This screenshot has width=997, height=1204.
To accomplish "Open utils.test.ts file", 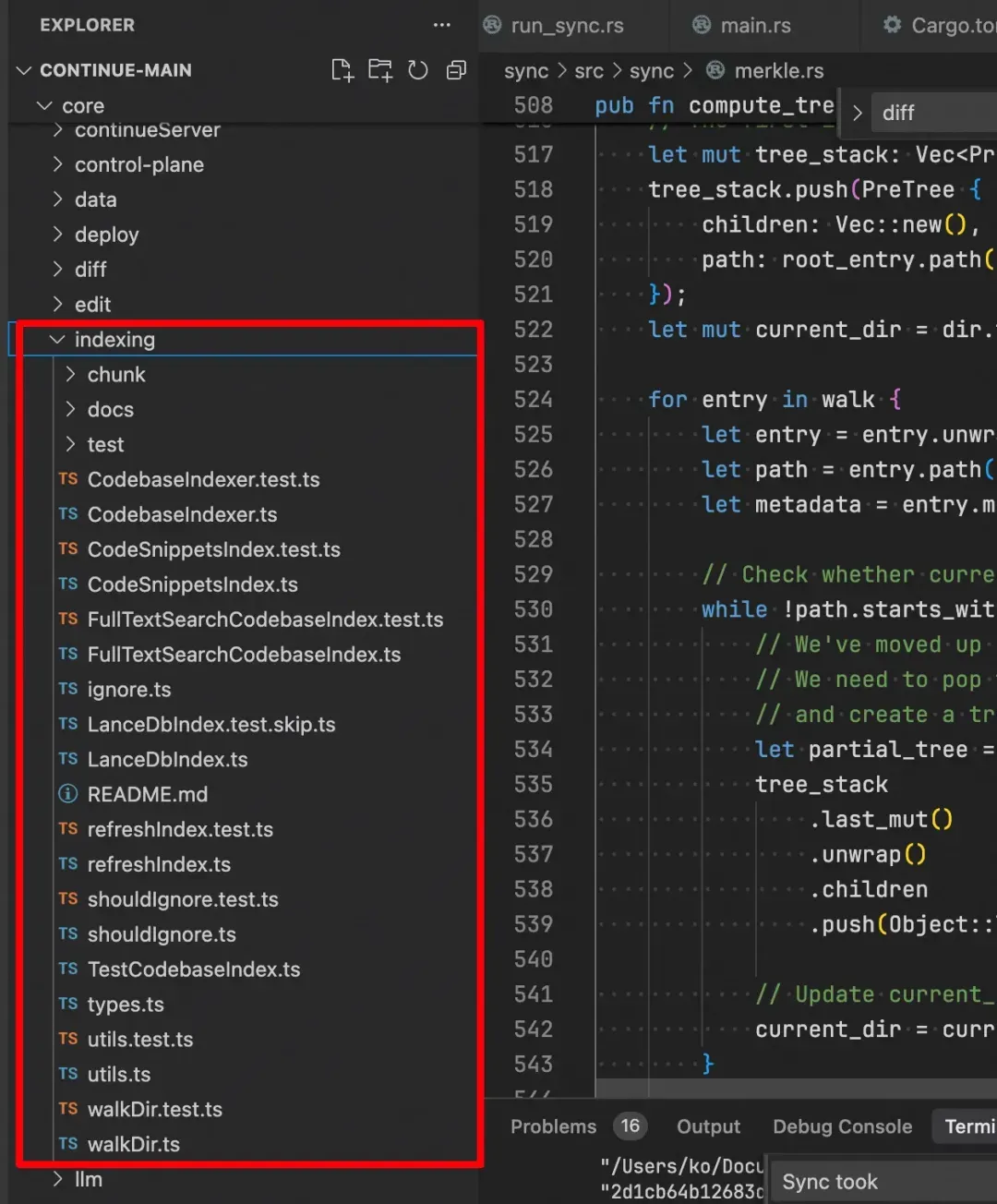I will pos(140,1040).
